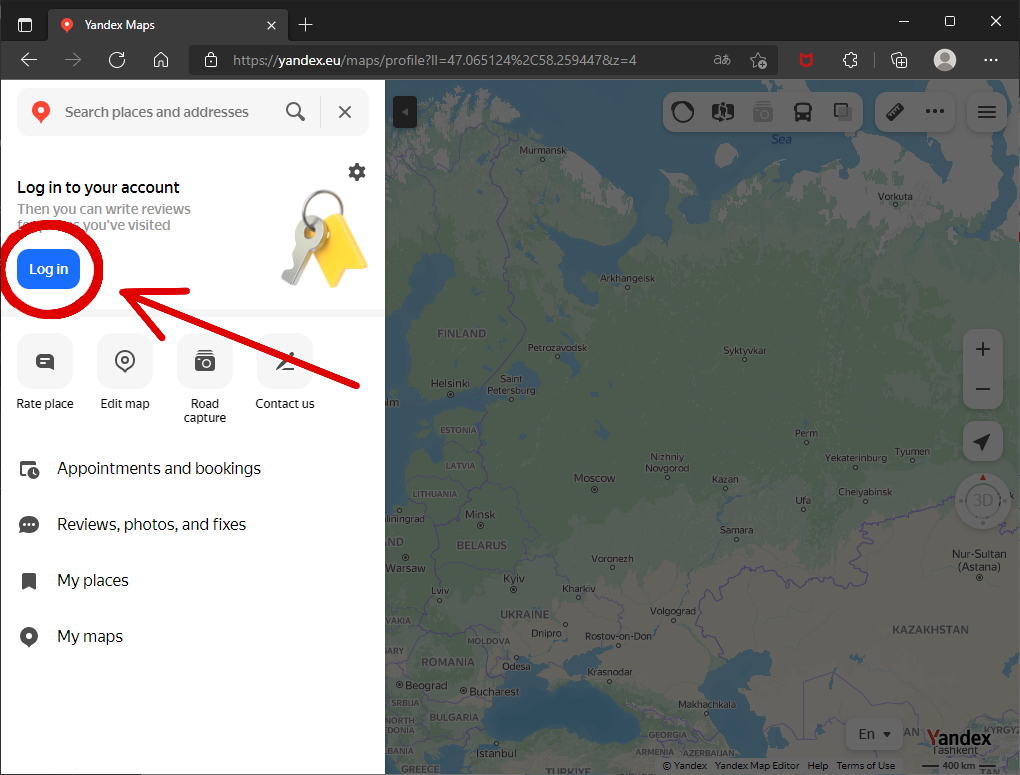Viewport: 1020px width, 775px height.
Task: Click the browser address bar URL
Action: tap(435, 61)
